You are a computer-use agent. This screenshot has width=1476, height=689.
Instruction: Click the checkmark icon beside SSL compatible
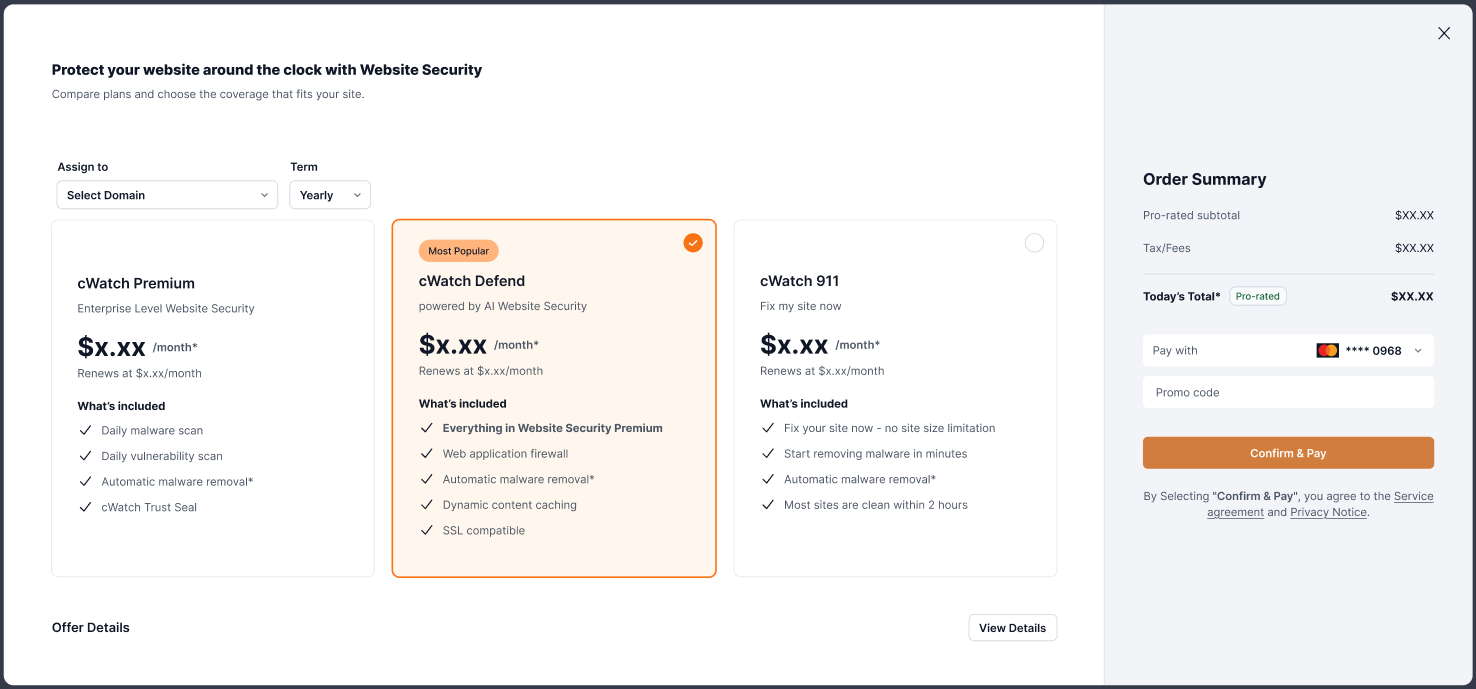pos(427,531)
